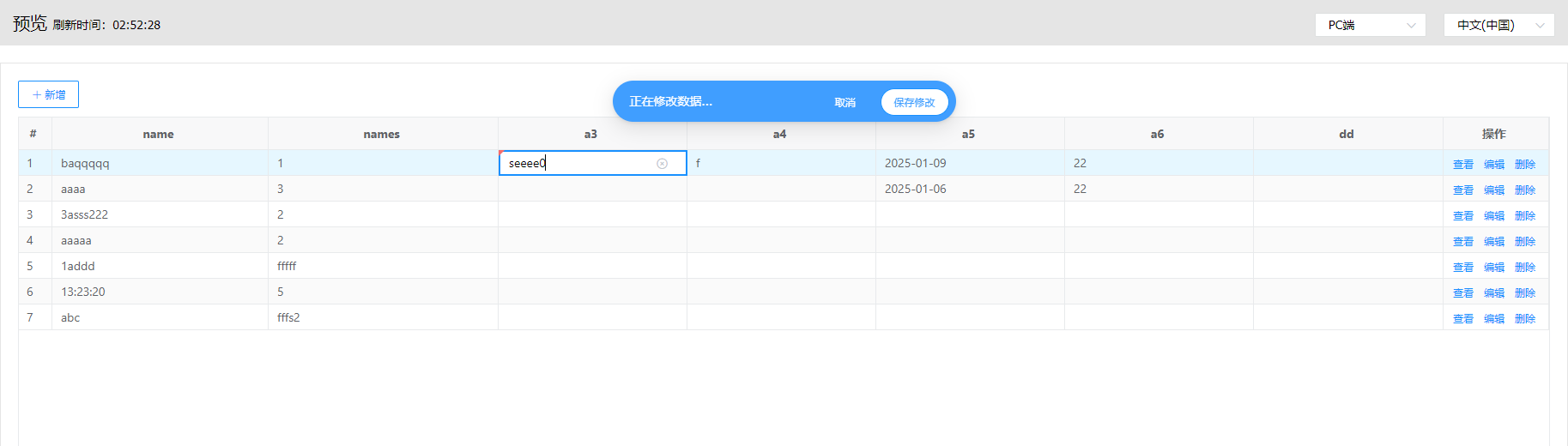Image resolution: width=1568 pixels, height=446 pixels.
Task: Click the name column header
Action: click(159, 134)
